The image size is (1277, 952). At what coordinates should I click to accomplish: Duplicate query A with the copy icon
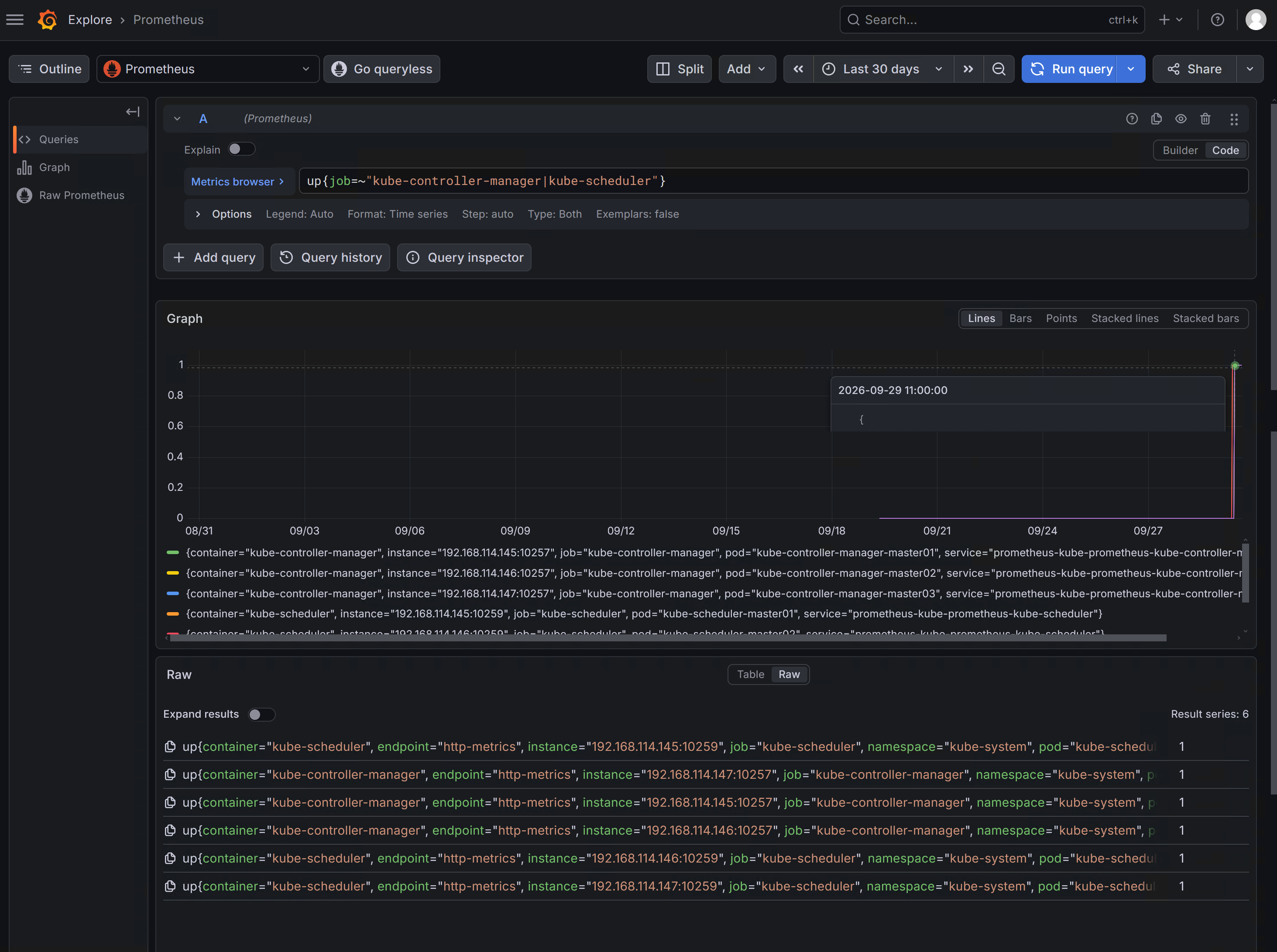click(1157, 119)
